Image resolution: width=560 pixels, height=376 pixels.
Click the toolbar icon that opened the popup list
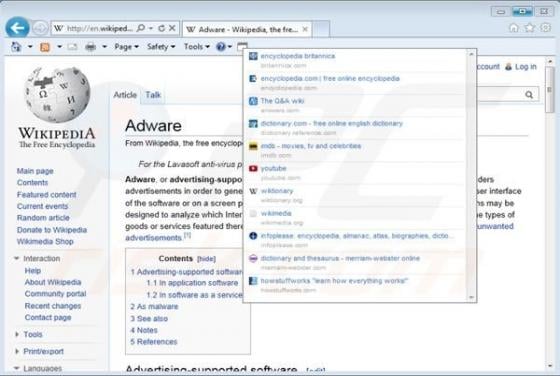click(242, 46)
